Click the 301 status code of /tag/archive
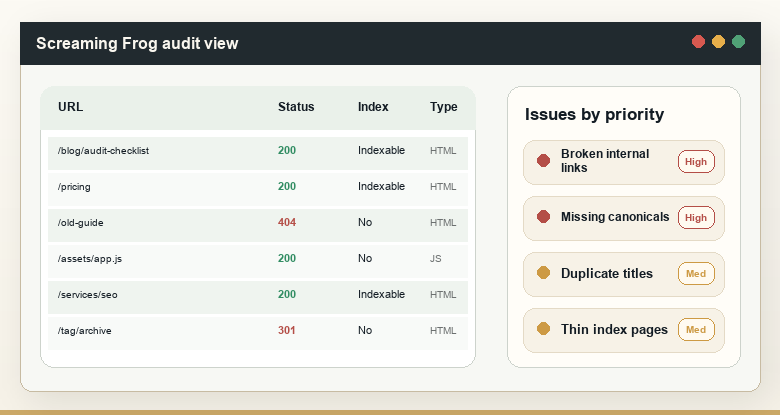The image size is (780, 415). (x=287, y=330)
